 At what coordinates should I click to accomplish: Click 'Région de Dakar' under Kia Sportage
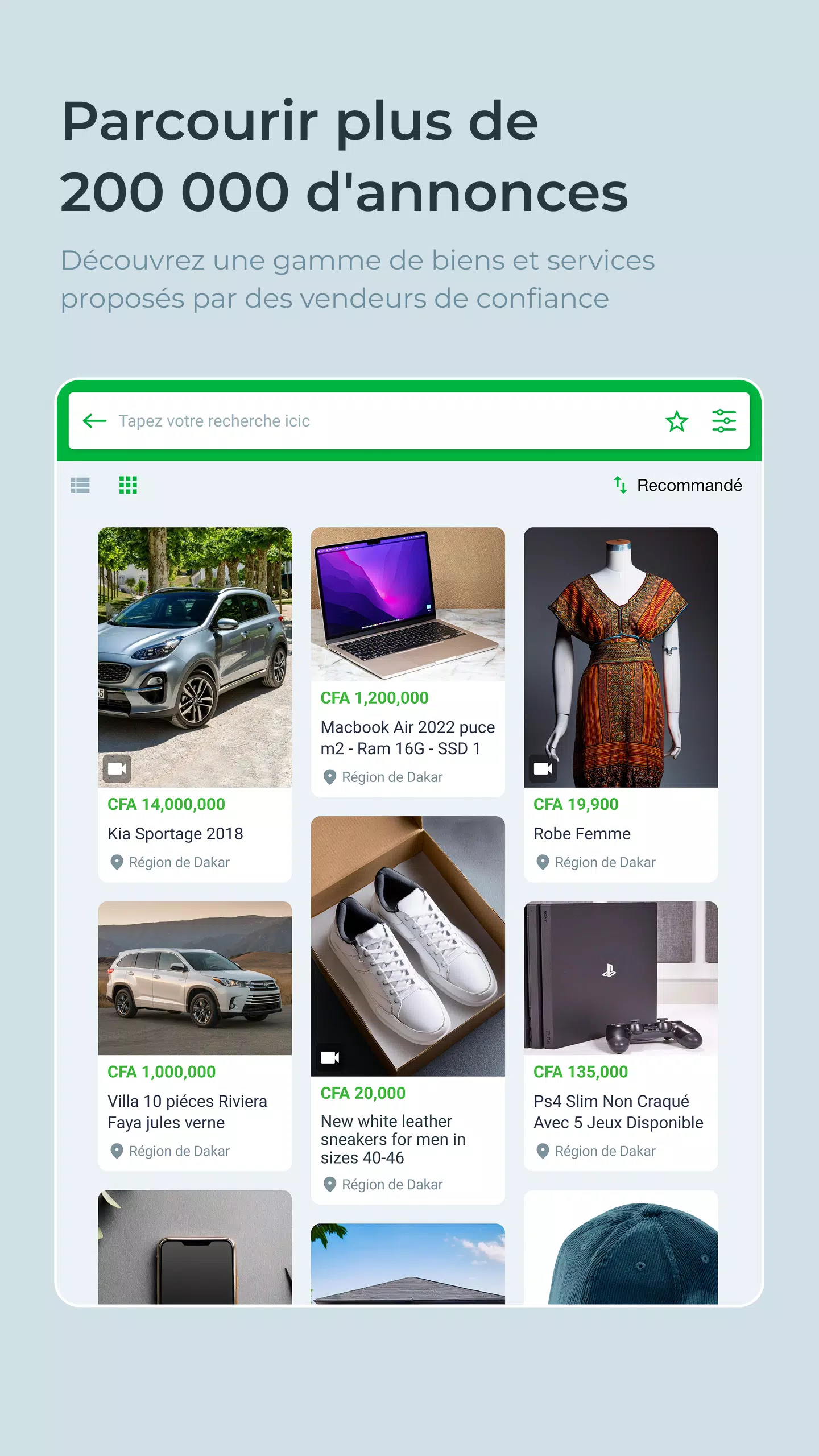click(x=179, y=863)
